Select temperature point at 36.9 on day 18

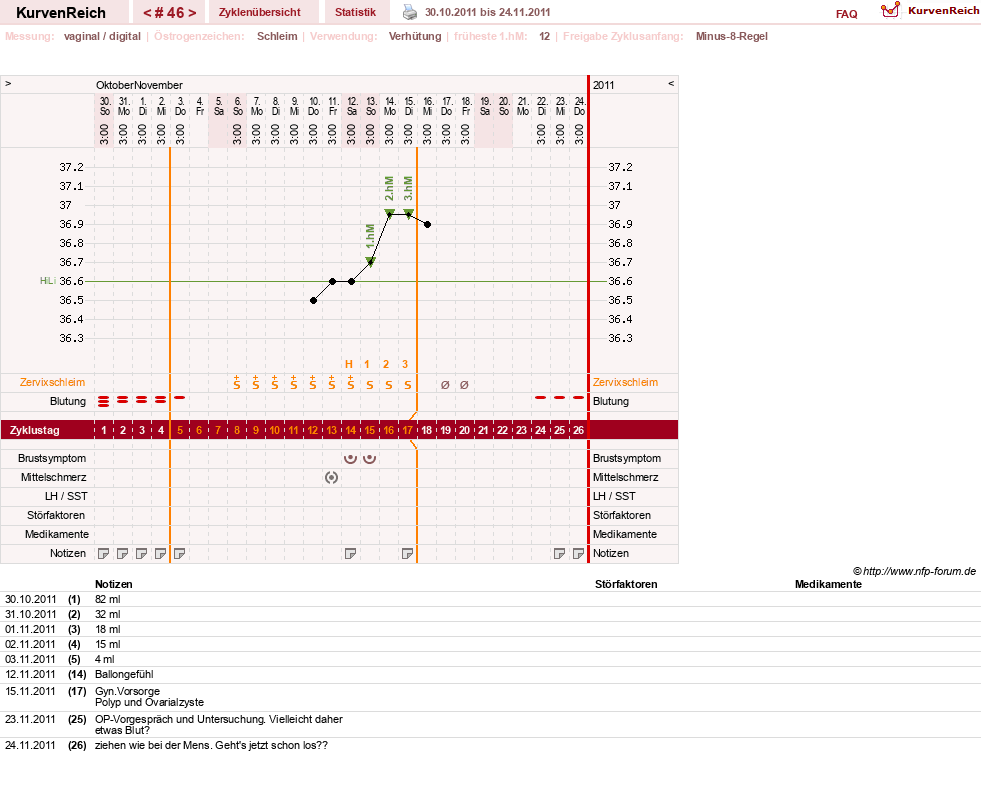point(427,224)
